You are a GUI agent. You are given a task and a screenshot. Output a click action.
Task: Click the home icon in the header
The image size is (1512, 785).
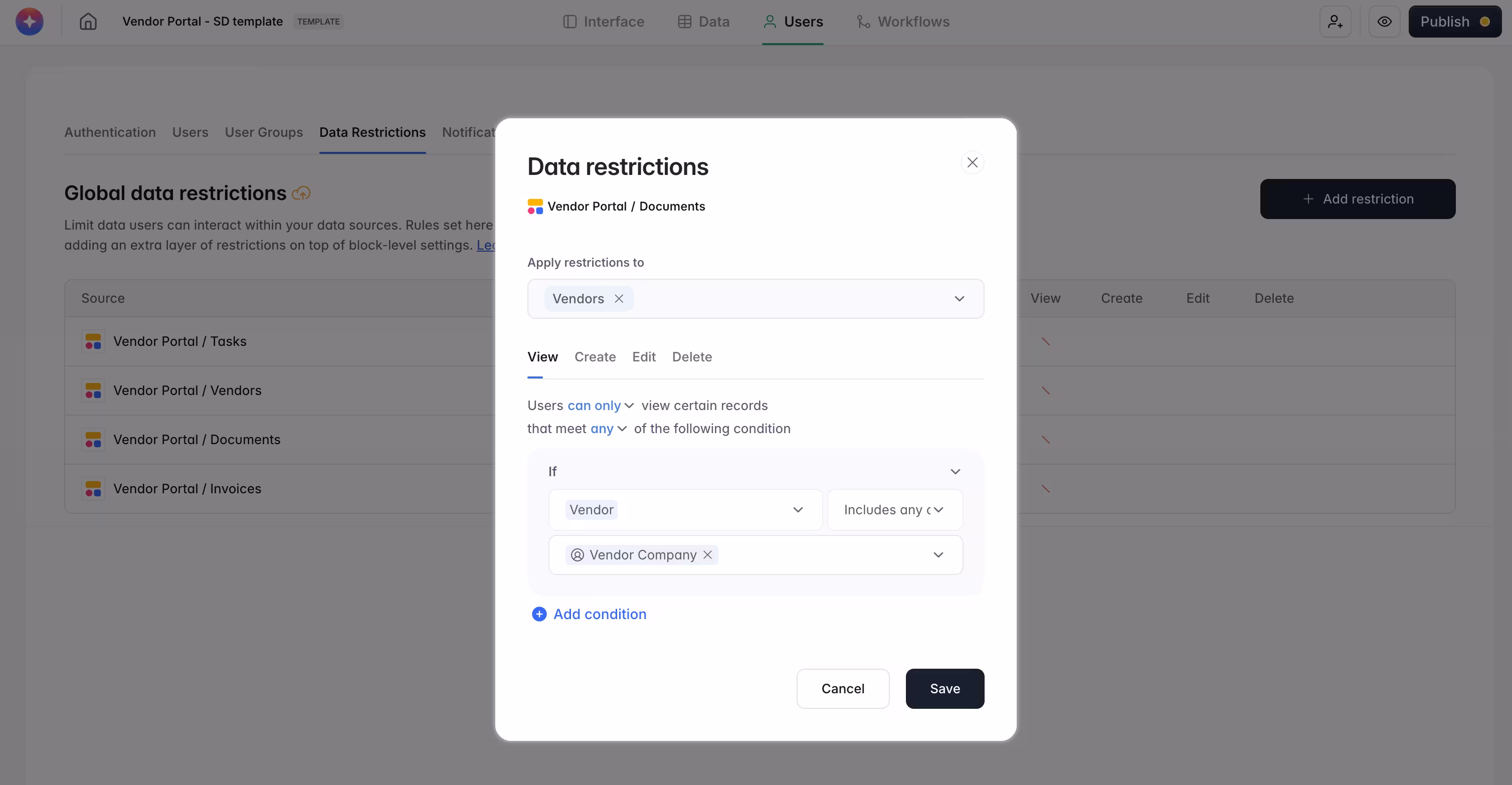[x=88, y=21]
